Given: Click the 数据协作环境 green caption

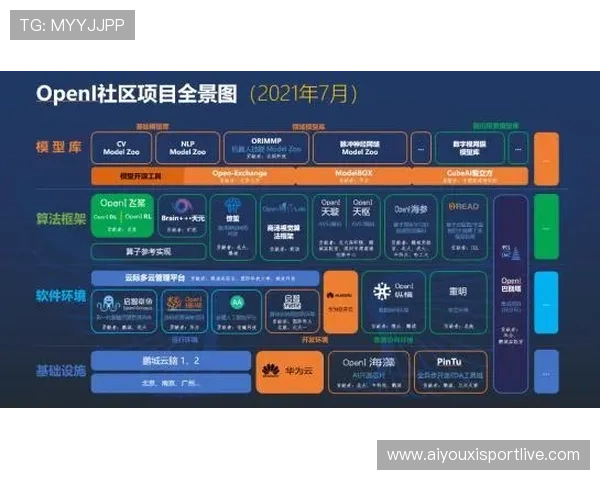Looking at the screenshot, I should coord(393,340).
